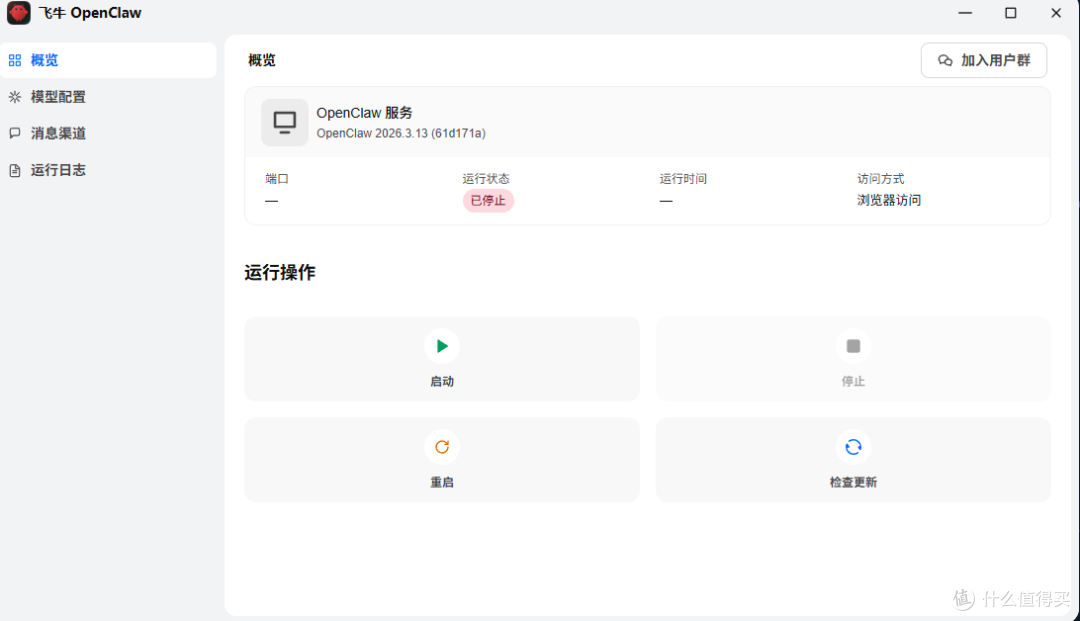Click the 浏览器访问 access method text
This screenshot has width=1080, height=621.
click(x=889, y=200)
